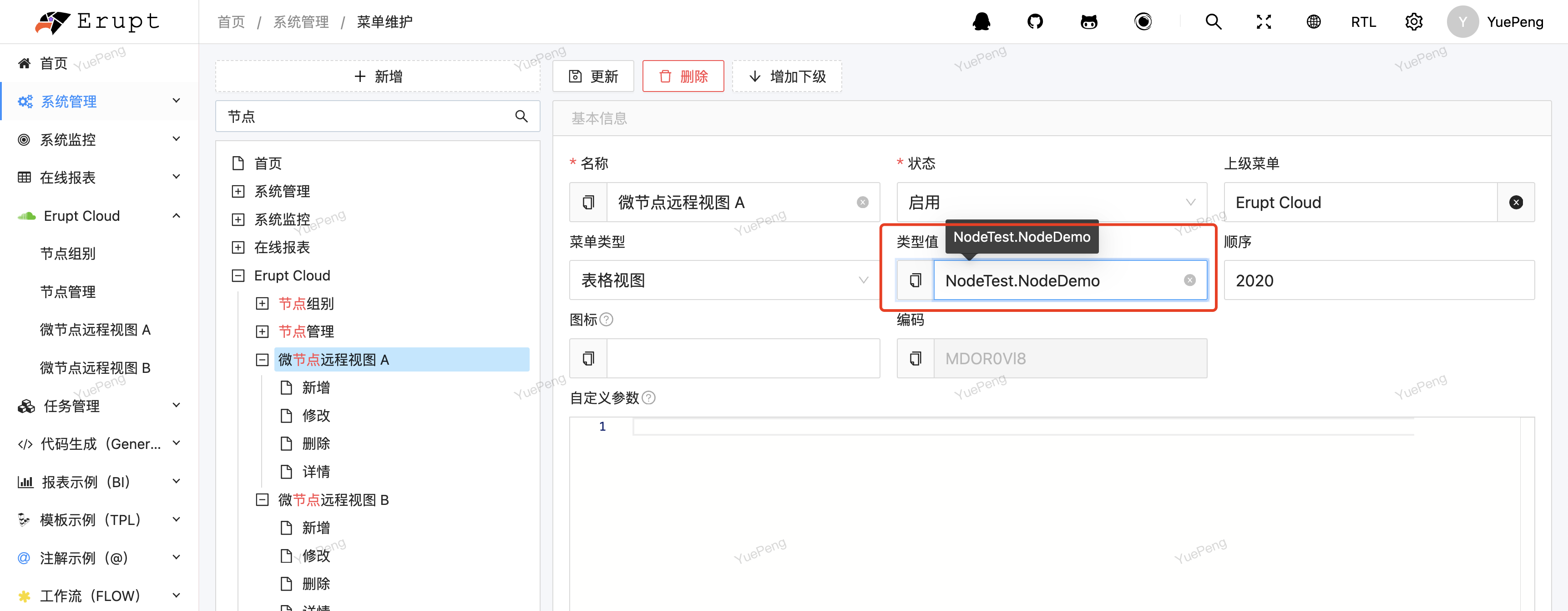The width and height of the screenshot is (1568, 611).
Task: Click copy icon beside 名称 field
Action: (588, 202)
